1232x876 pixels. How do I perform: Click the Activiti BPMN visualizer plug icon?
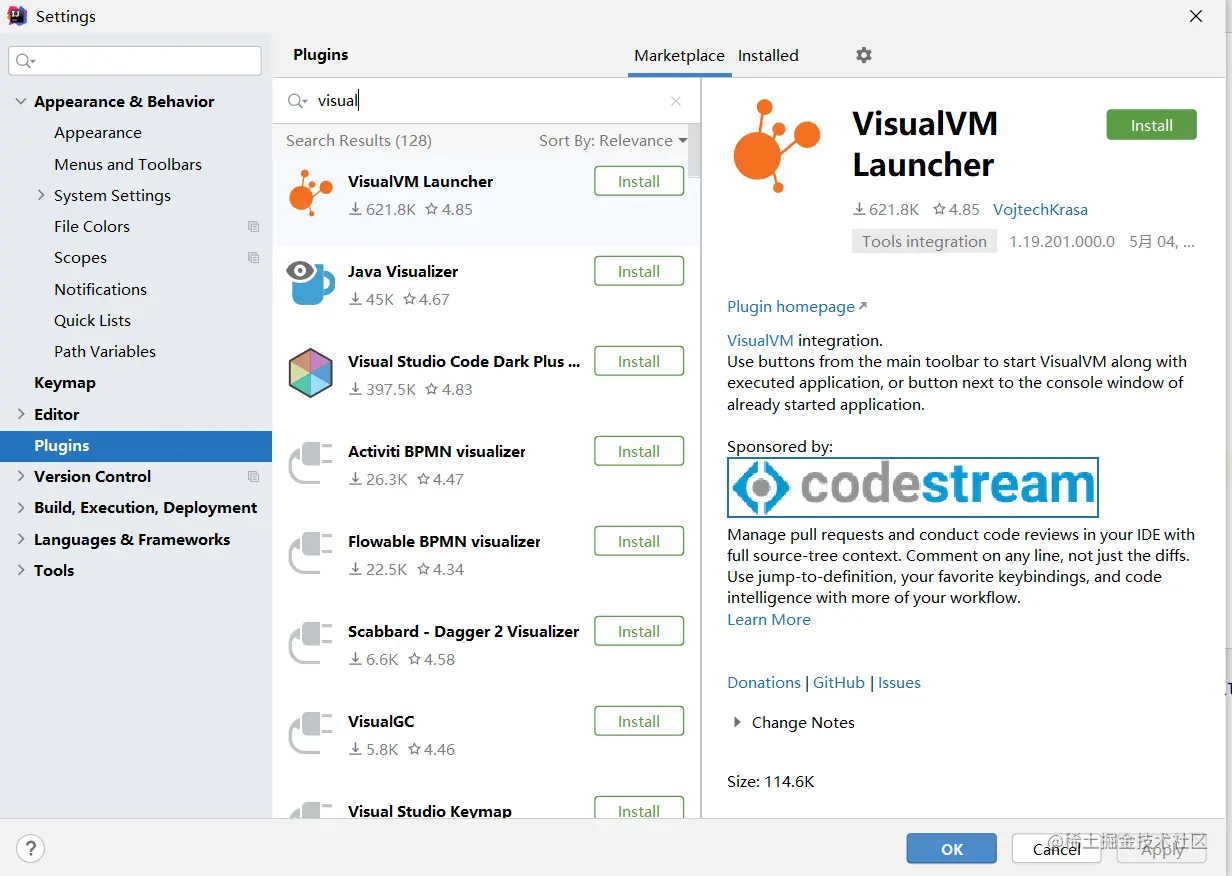pyautogui.click(x=310, y=463)
